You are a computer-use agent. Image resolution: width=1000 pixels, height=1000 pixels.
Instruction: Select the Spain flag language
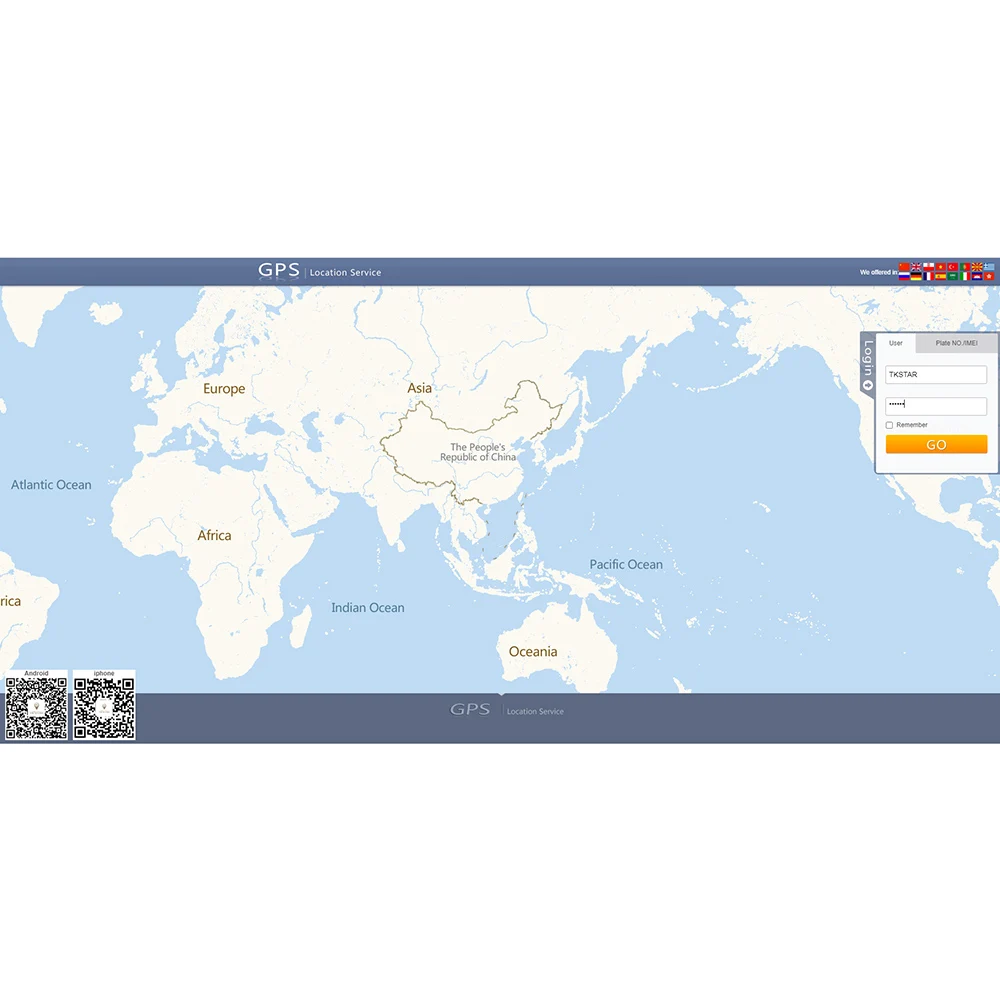click(941, 276)
